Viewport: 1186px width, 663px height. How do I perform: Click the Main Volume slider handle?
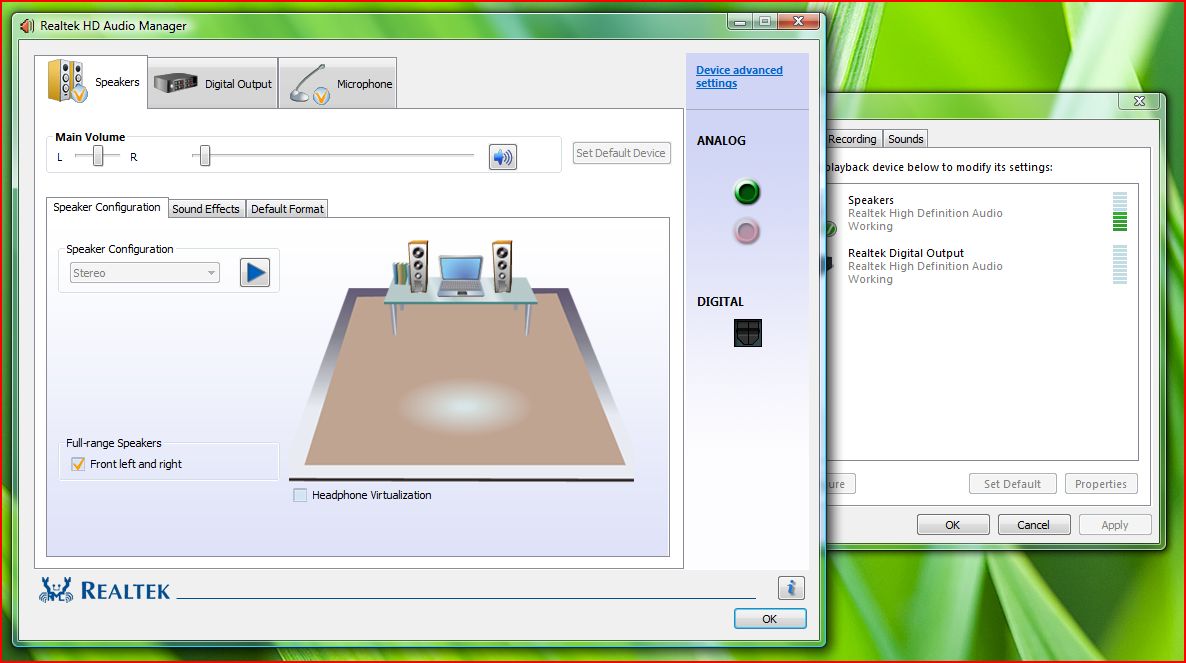point(205,156)
